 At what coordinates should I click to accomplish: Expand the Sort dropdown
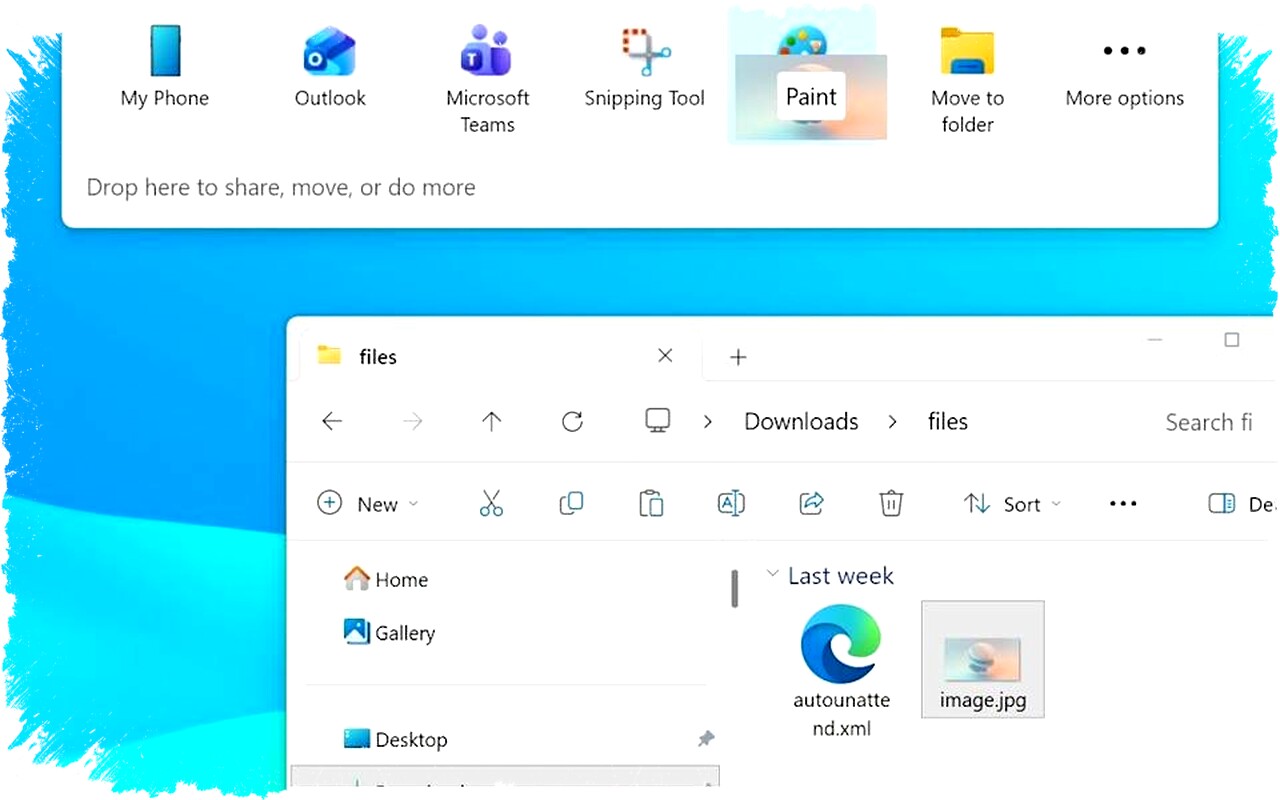click(x=1012, y=504)
